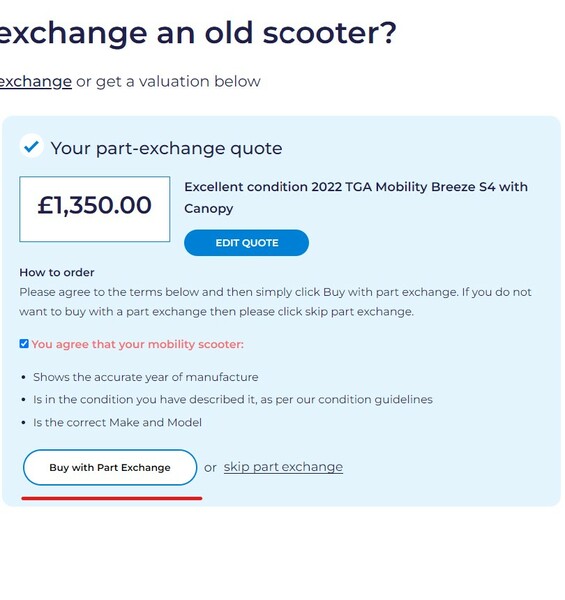Click the red 'You agree that your mobility scooter' label

[x=137, y=344]
